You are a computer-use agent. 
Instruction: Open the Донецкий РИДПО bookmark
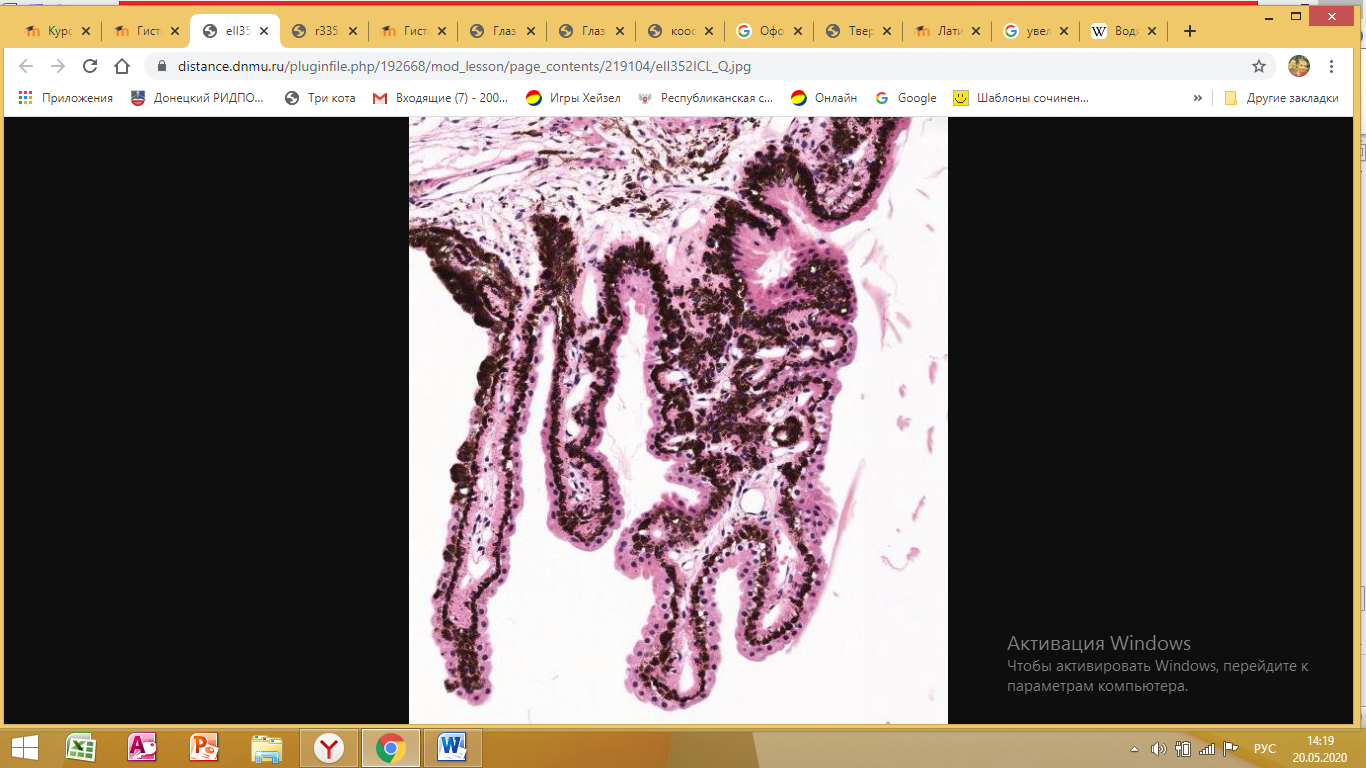pyautogui.click(x=197, y=98)
